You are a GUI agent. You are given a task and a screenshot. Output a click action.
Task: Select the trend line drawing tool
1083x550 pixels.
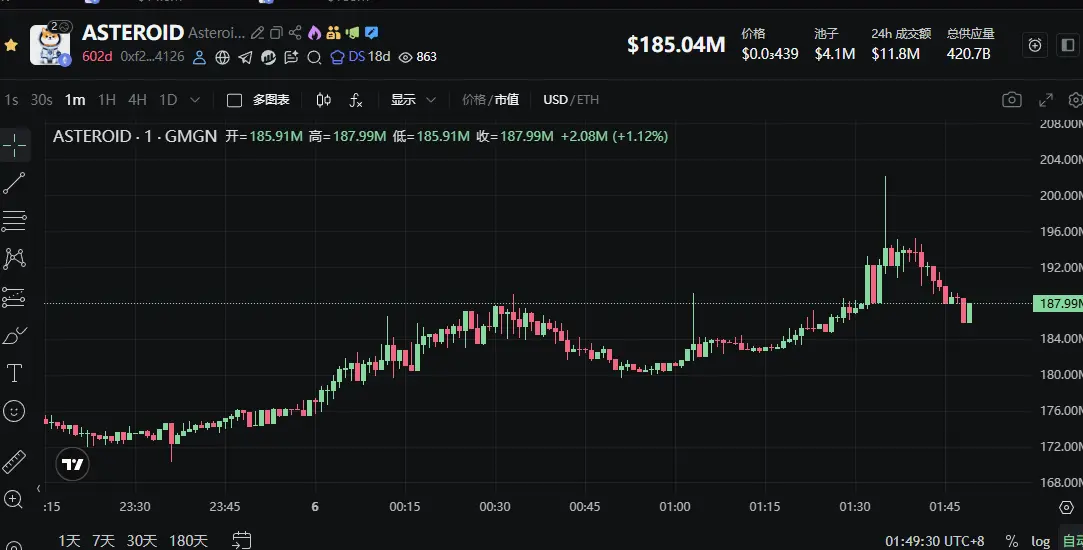coord(14,183)
